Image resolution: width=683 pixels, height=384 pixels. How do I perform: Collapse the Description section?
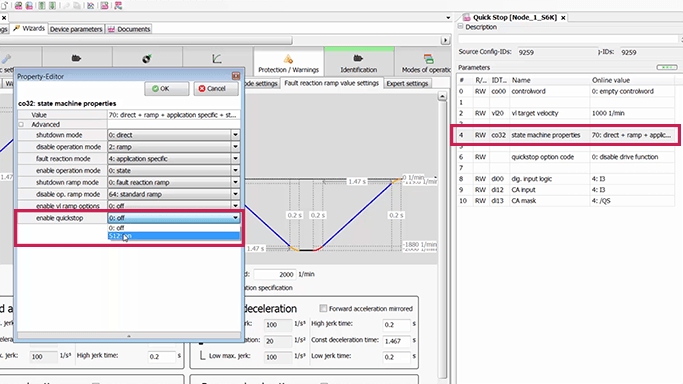click(x=460, y=27)
